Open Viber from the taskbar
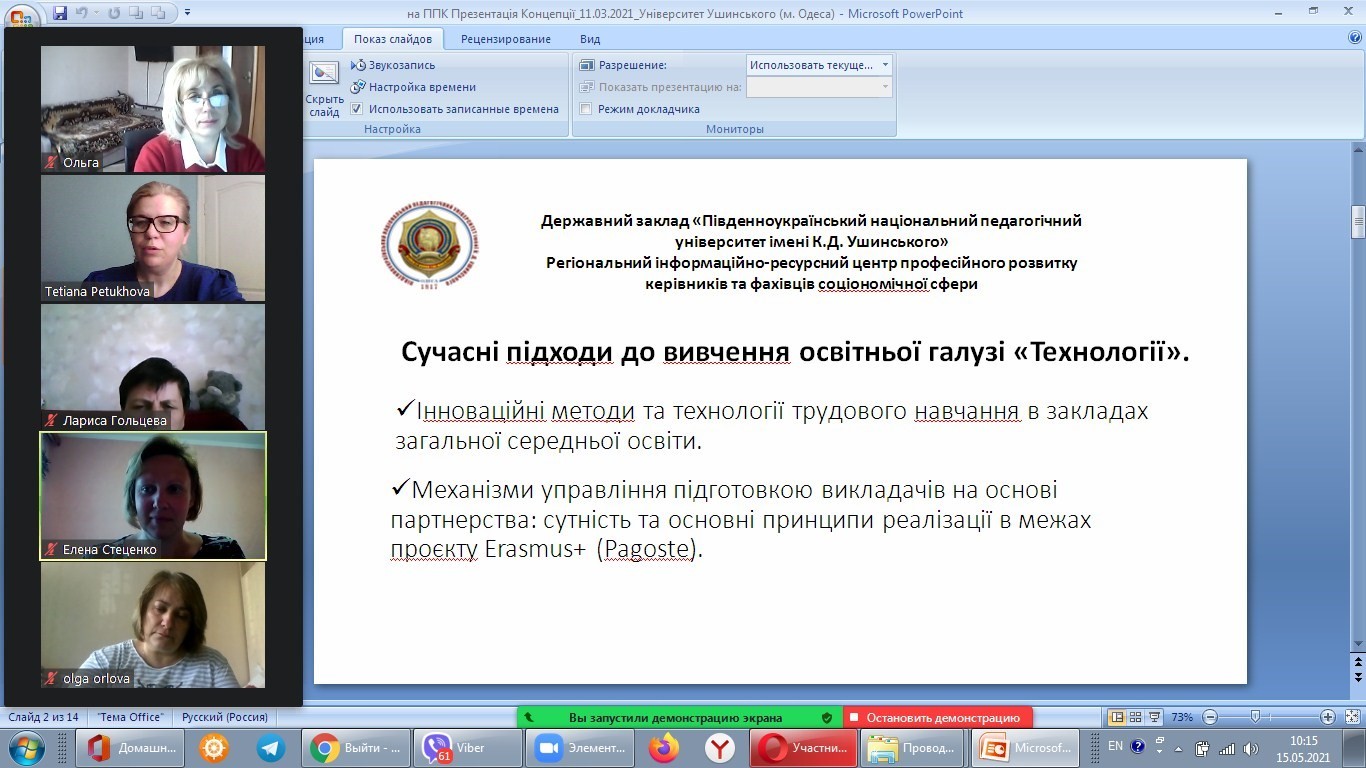1366x768 pixels. click(x=467, y=748)
